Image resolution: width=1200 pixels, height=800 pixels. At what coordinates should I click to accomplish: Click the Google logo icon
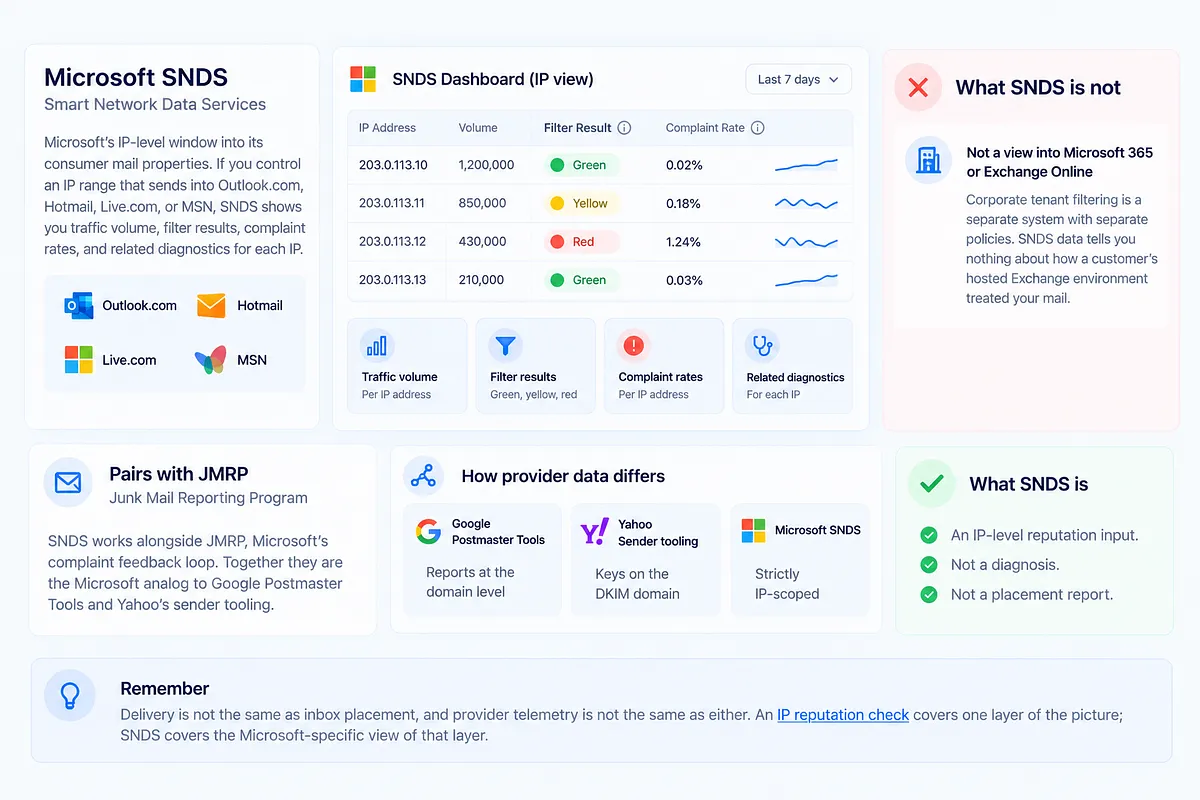(428, 531)
